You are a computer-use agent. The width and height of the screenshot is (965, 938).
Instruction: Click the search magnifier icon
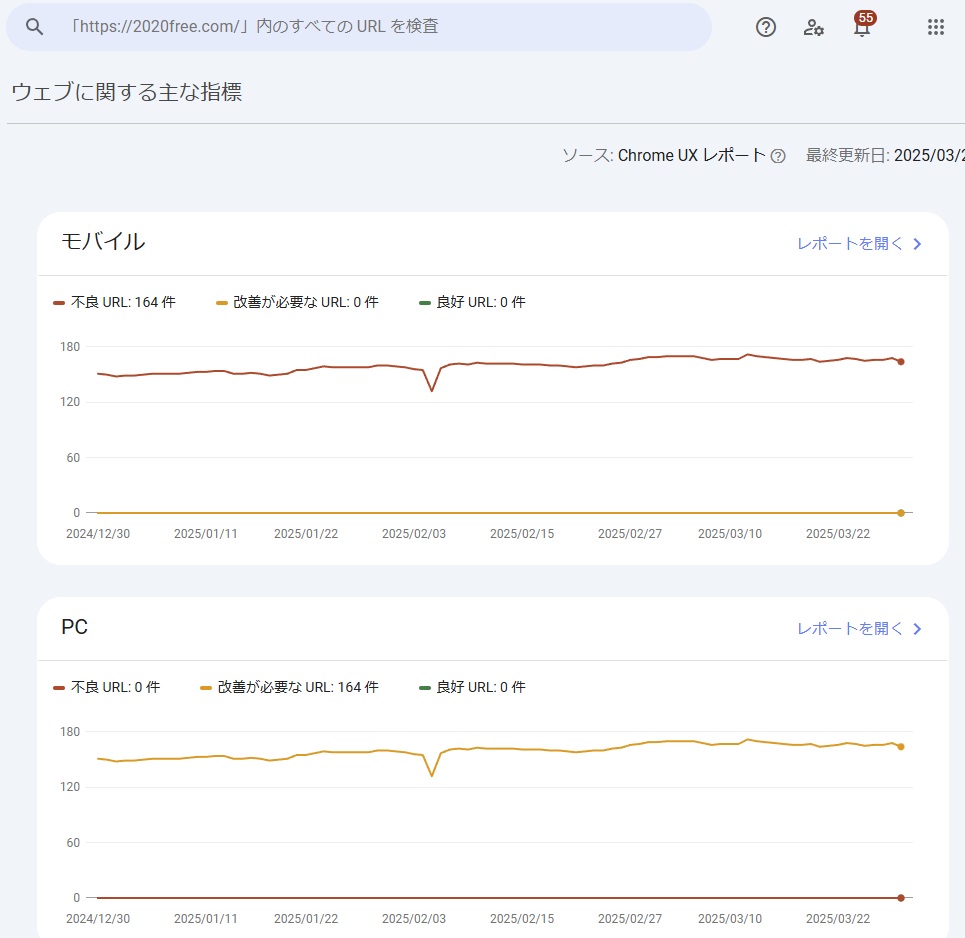click(34, 26)
